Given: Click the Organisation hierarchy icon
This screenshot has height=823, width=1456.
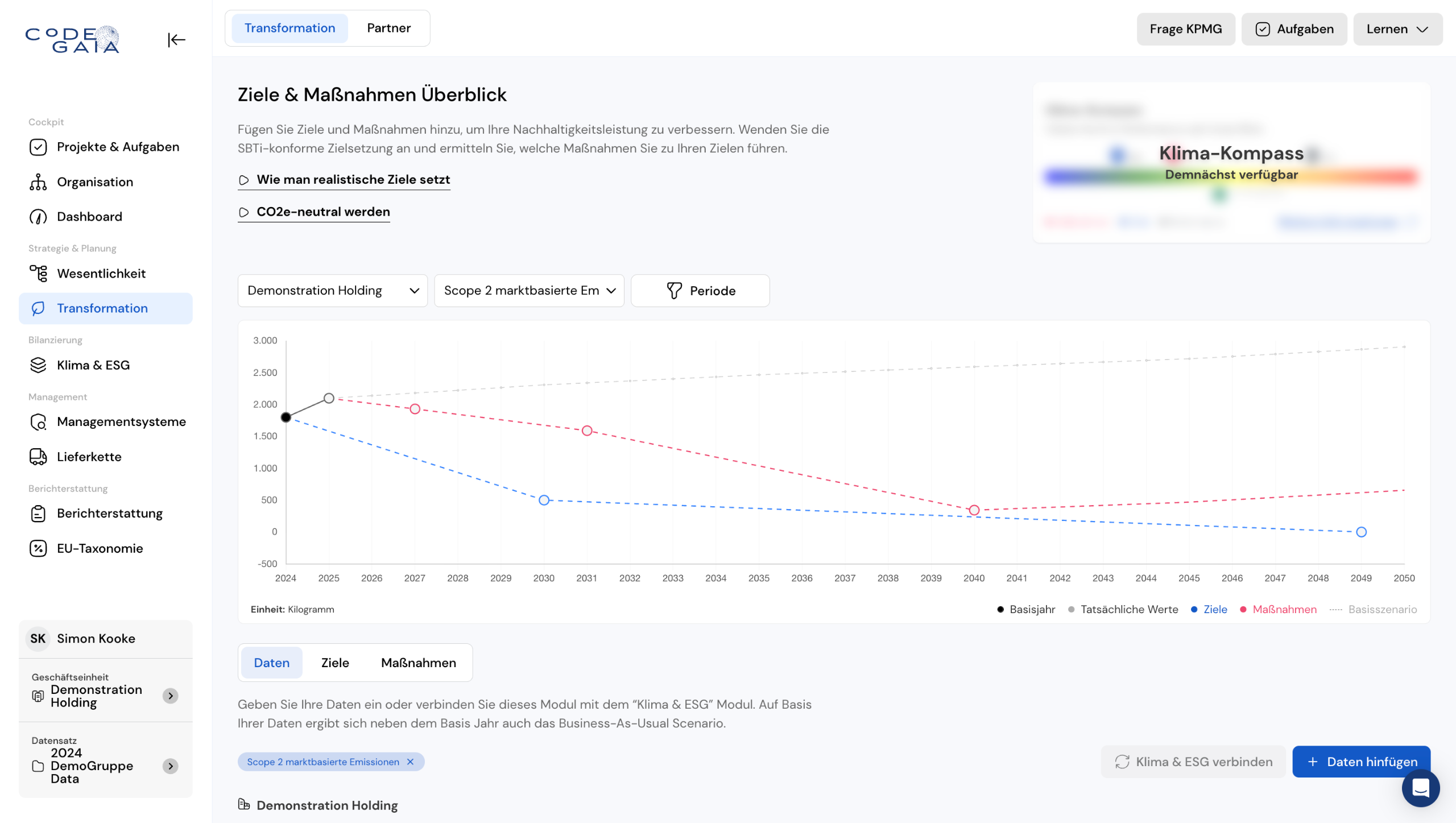Looking at the screenshot, I should 38,182.
